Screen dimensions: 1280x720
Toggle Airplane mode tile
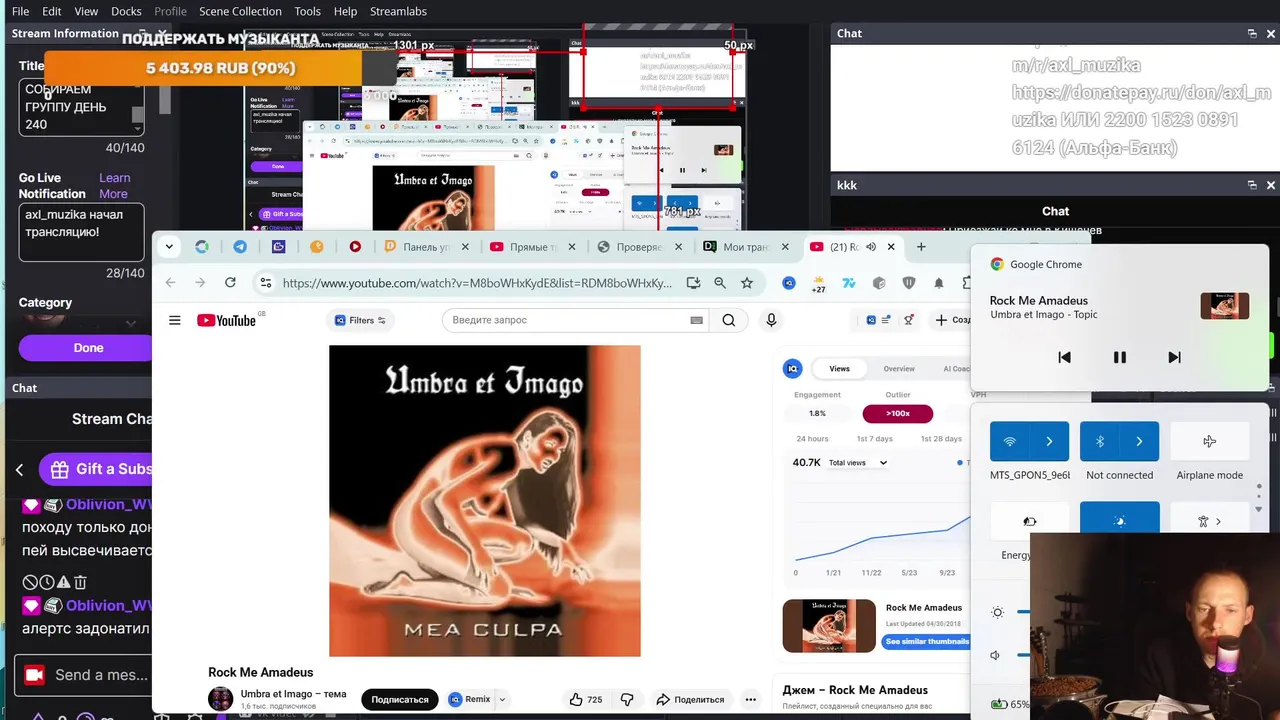point(1209,441)
